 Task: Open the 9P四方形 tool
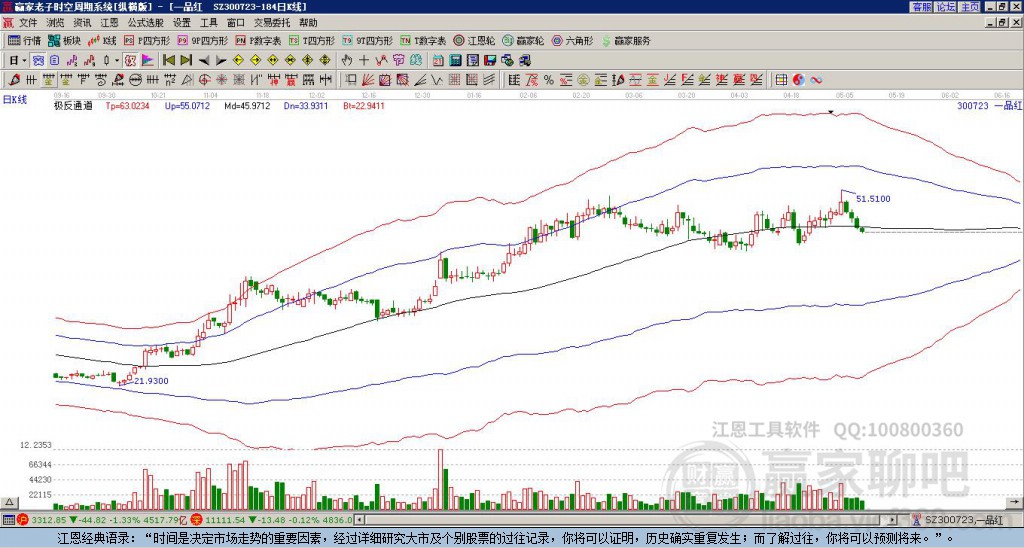203,40
